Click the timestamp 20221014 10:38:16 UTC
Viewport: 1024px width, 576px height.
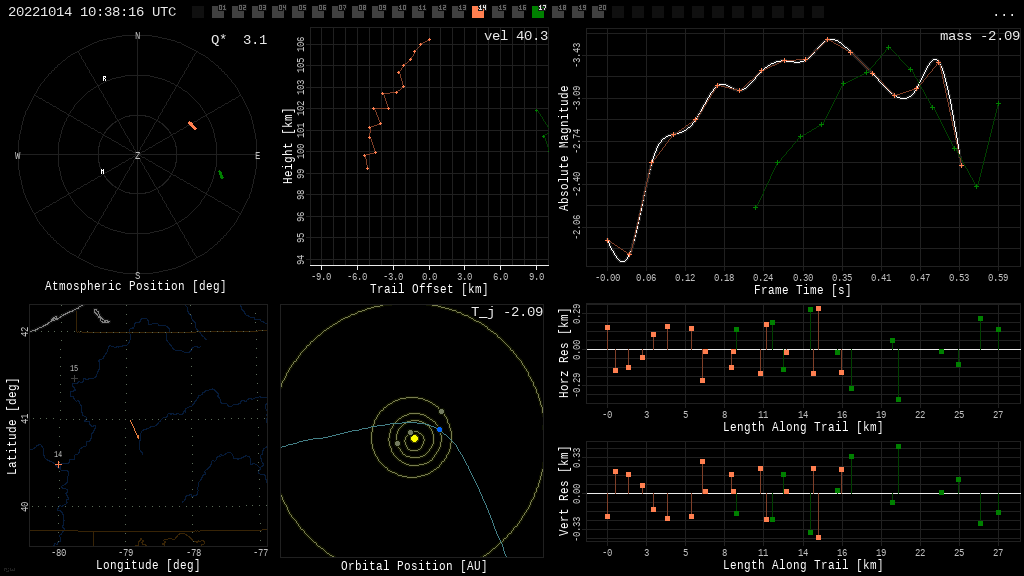point(92,12)
